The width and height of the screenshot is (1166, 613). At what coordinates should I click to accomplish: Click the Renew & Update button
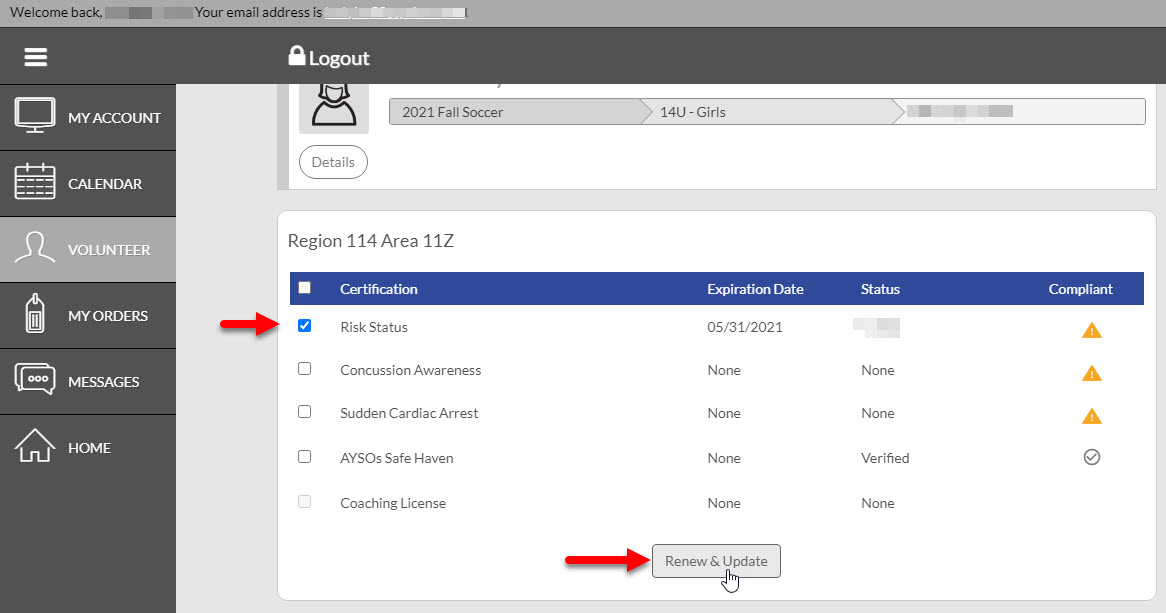point(716,561)
